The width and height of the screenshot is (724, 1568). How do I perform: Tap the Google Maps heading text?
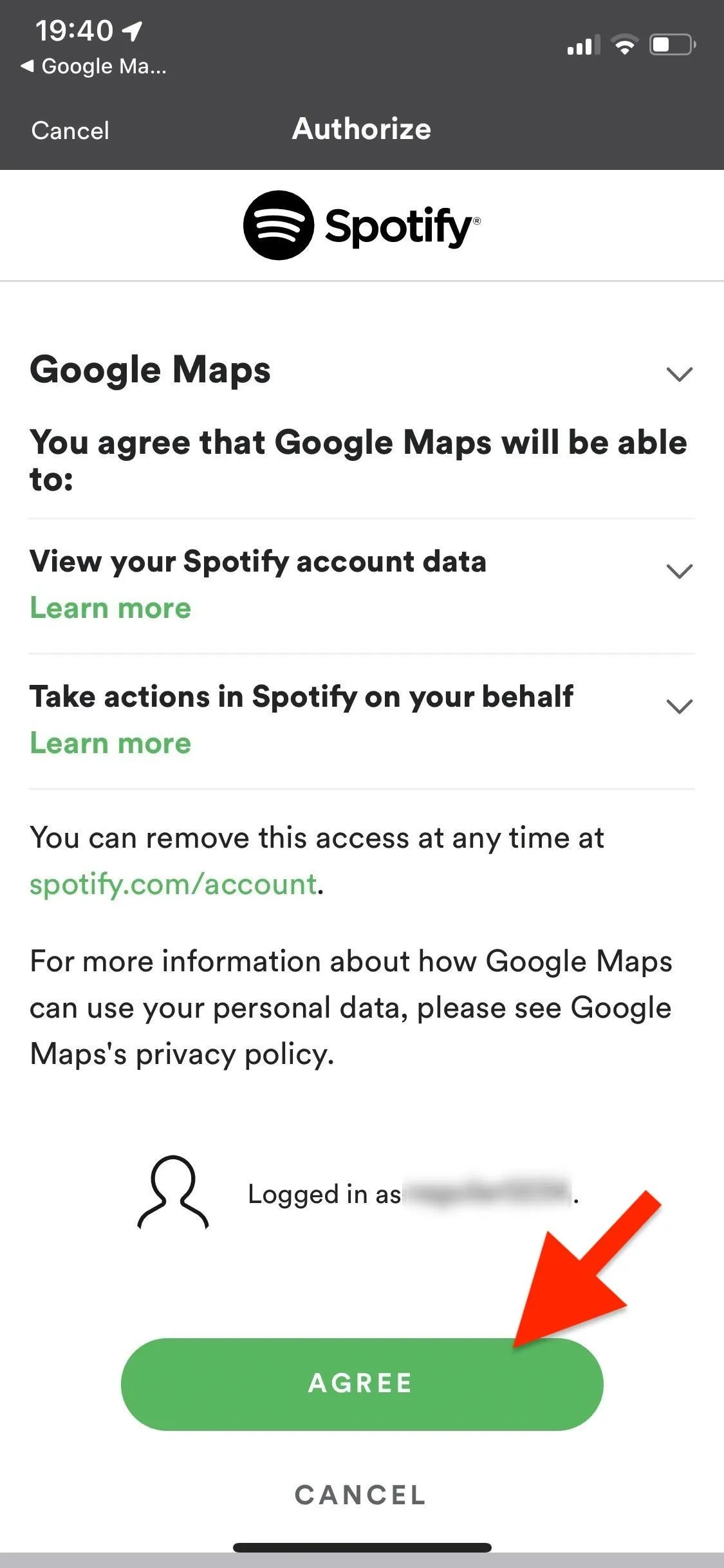point(151,370)
